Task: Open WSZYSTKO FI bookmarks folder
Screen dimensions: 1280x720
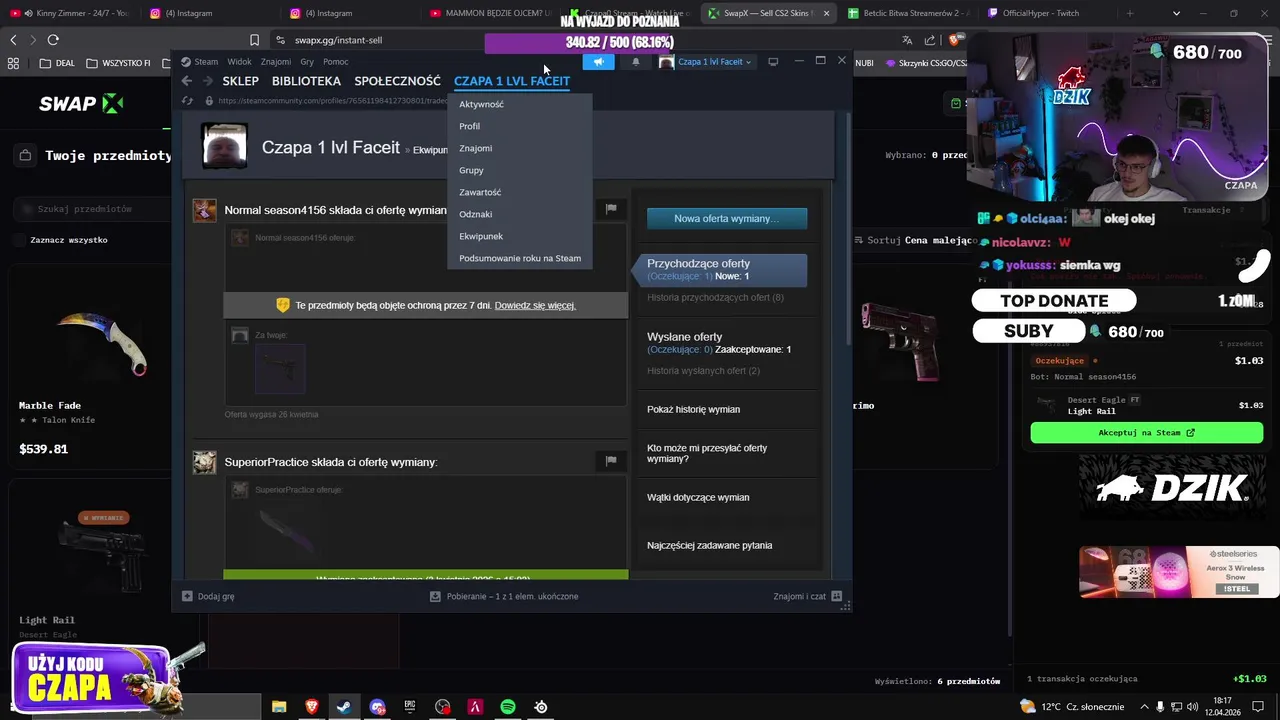Action: pyautogui.click(x=118, y=63)
